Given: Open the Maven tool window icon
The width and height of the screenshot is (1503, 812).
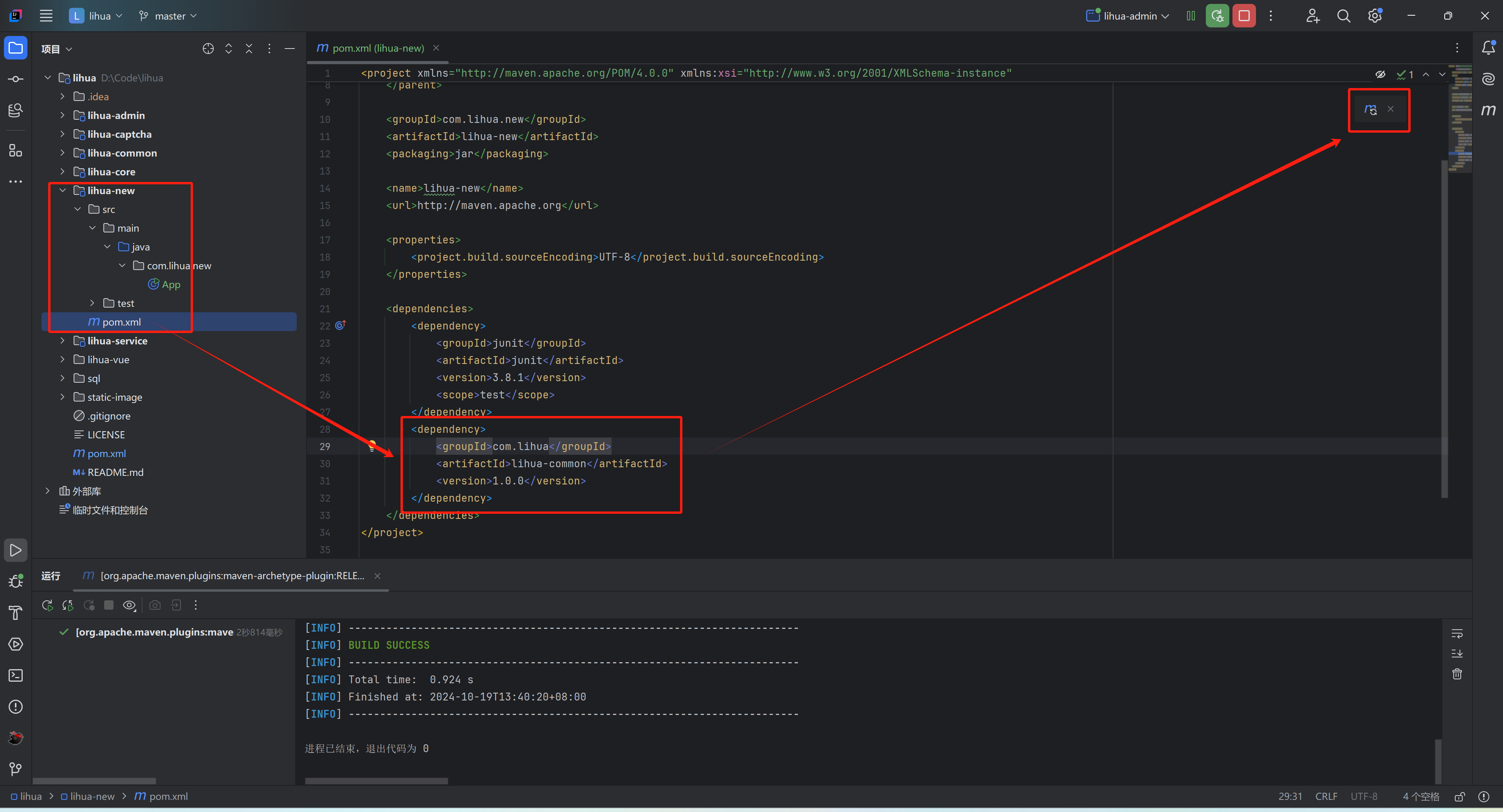Looking at the screenshot, I should (1488, 110).
